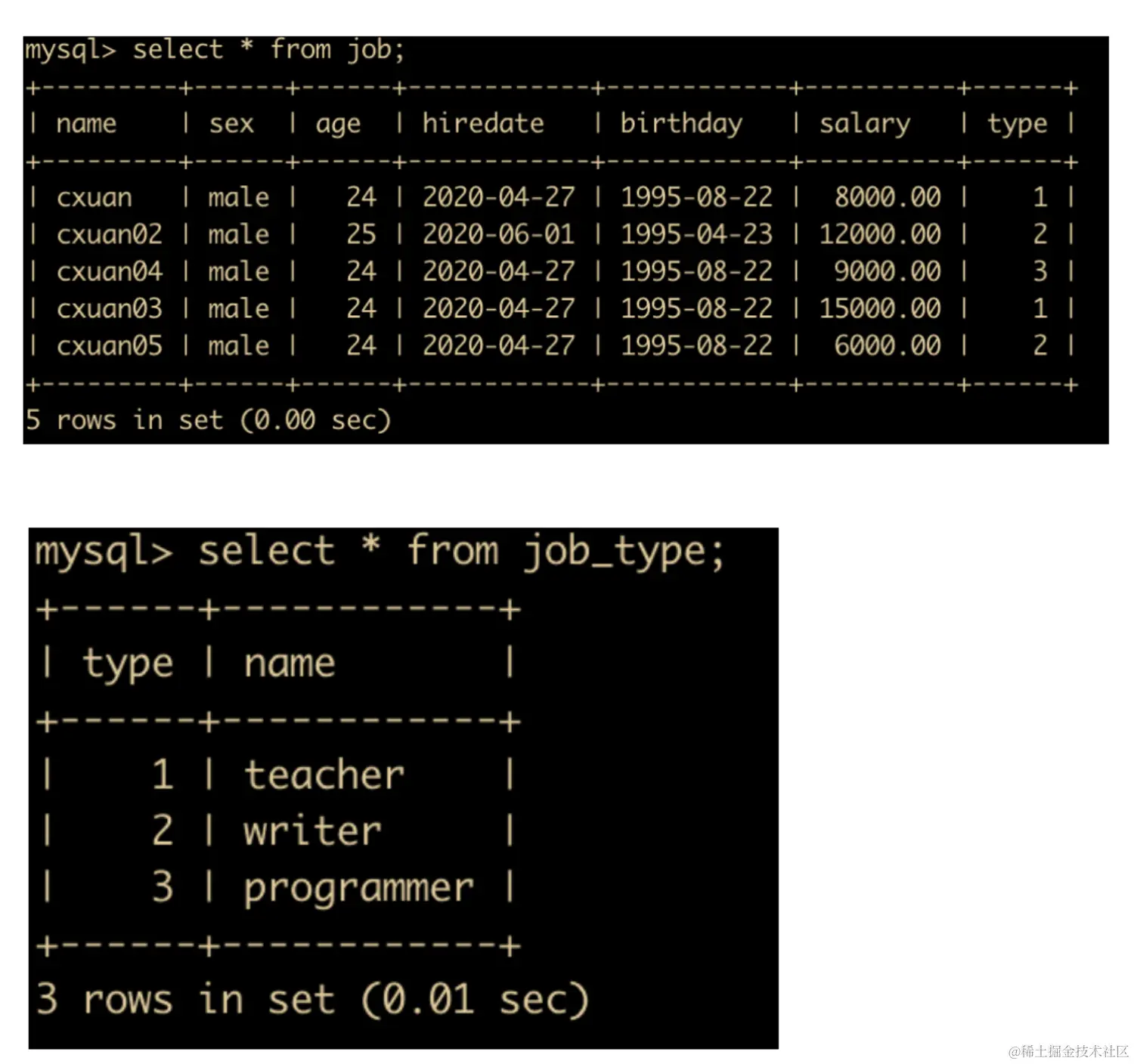1134x1064 pixels.
Task: Click type '3' beside programmer
Action: pyautogui.click(x=163, y=887)
